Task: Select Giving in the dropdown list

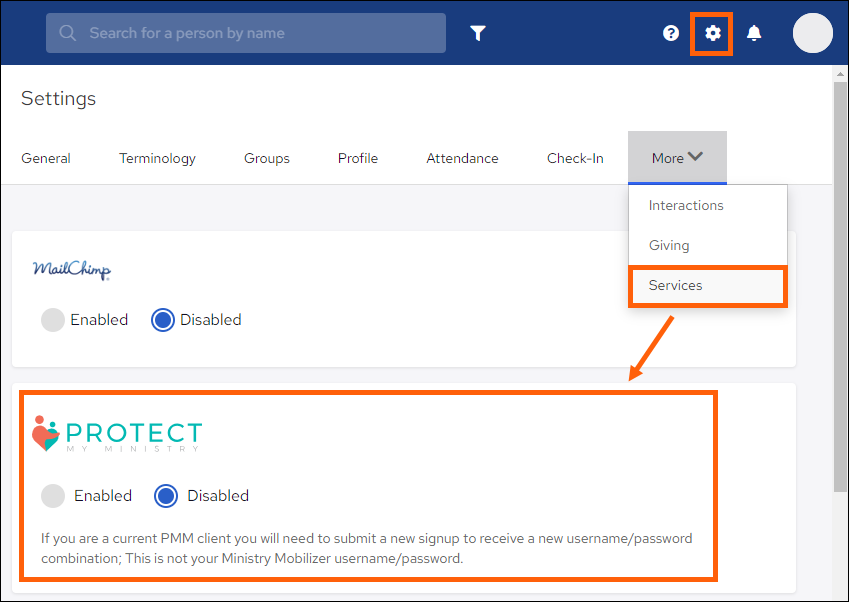Action: pos(668,245)
